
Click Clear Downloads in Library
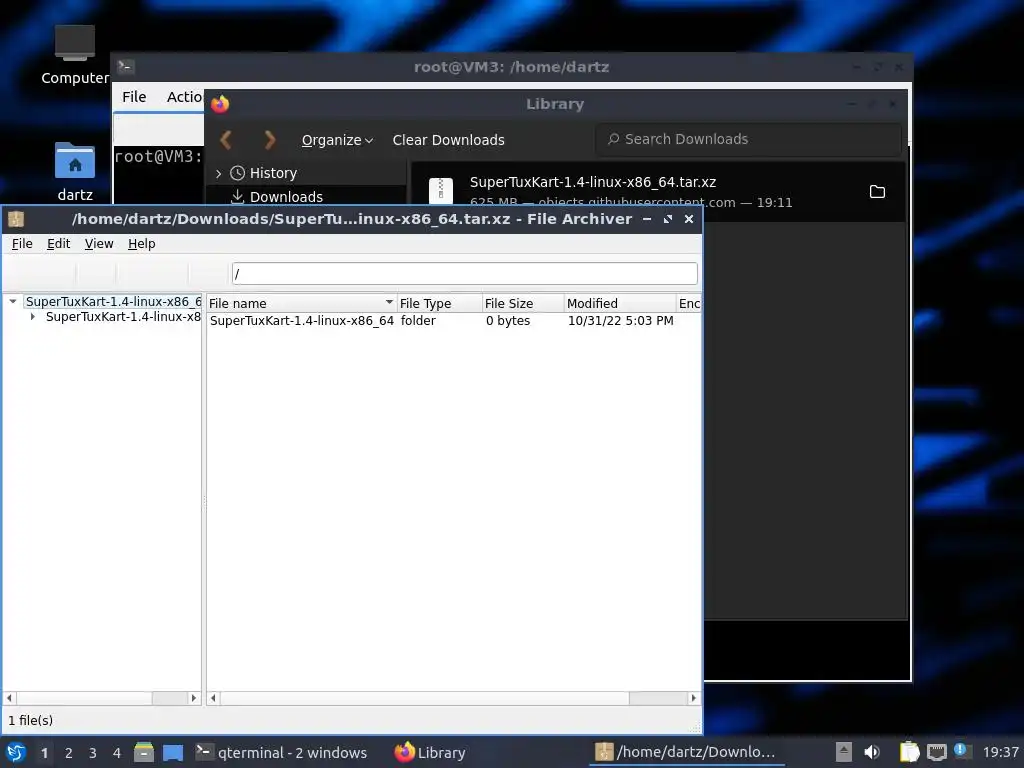(x=448, y=140)
